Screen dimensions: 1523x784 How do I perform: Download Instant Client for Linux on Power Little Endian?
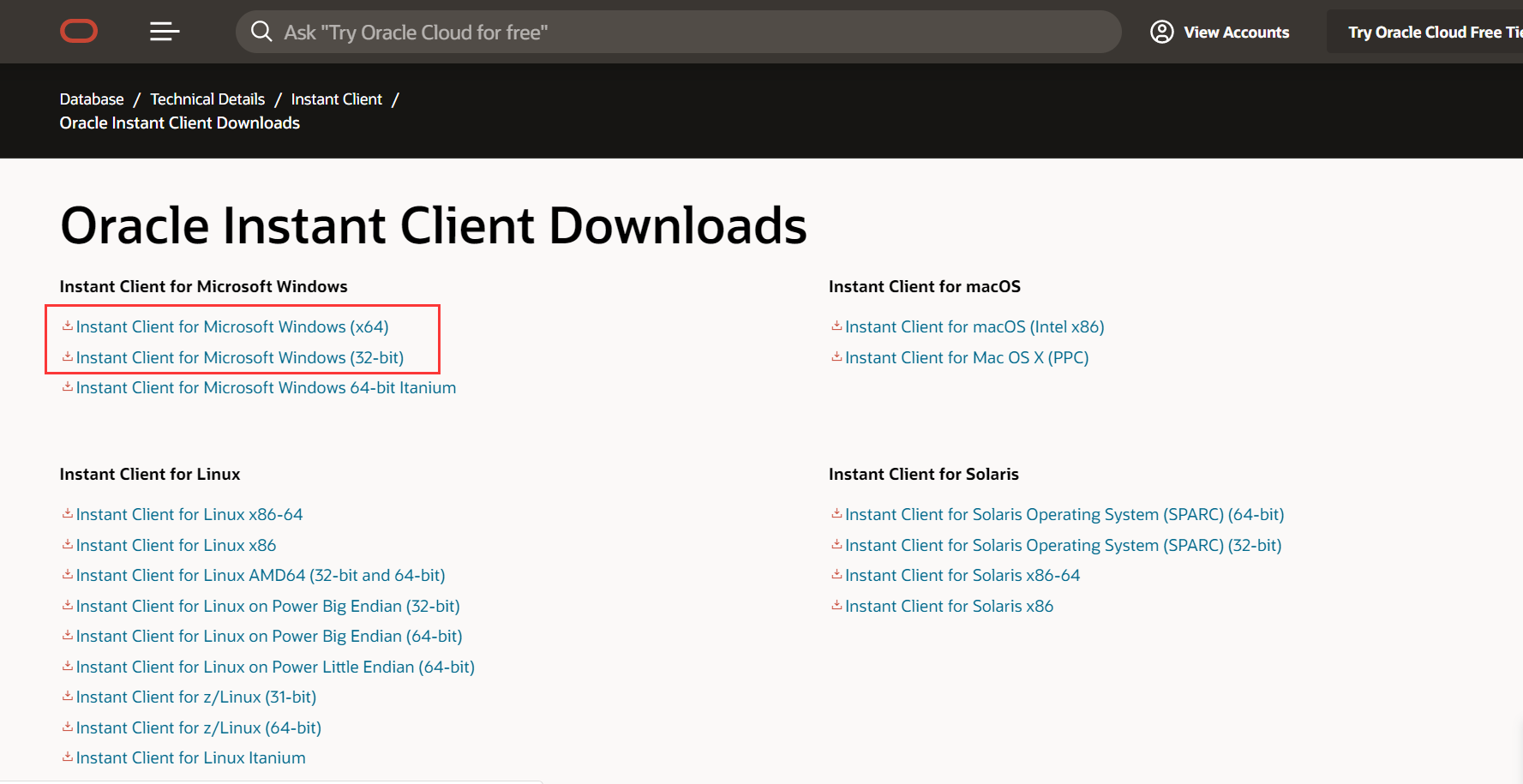[275, 666]
